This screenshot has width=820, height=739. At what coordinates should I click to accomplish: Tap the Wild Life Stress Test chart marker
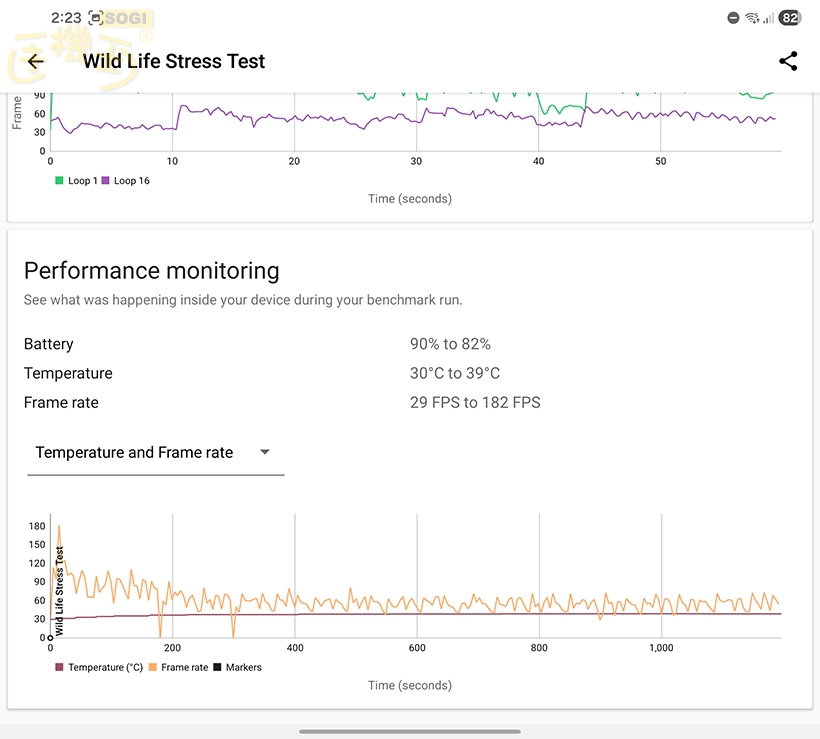[x=51, y=638]
